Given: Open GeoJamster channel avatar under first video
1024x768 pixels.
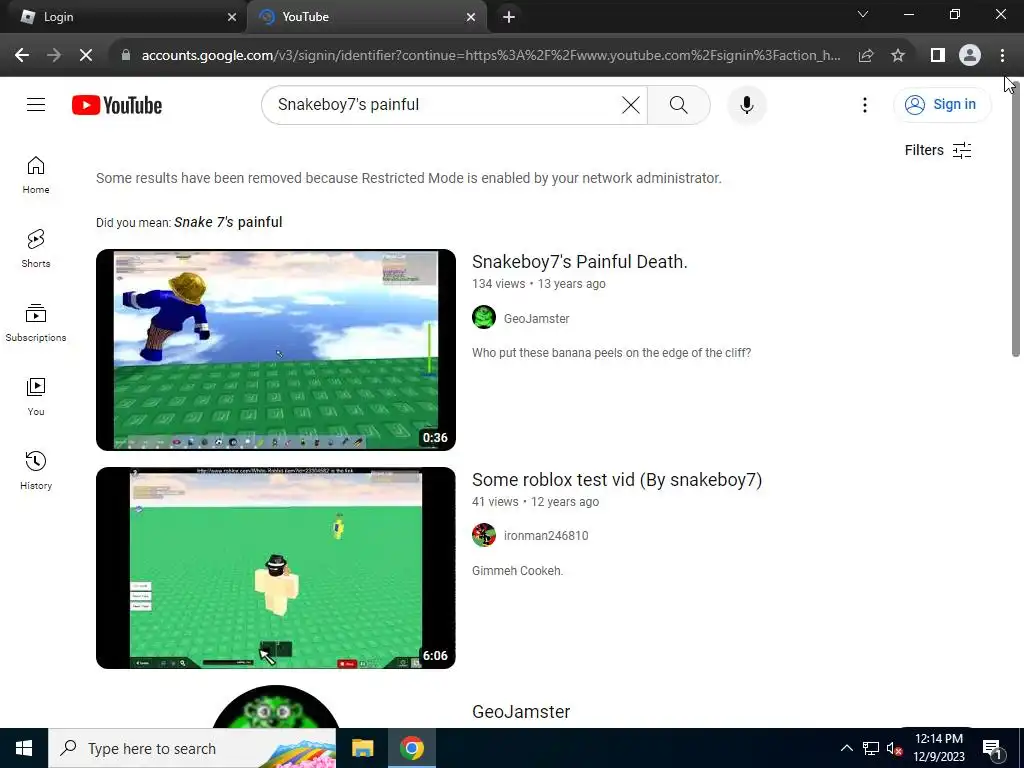Looking at the screenshot, I should 484,317.
